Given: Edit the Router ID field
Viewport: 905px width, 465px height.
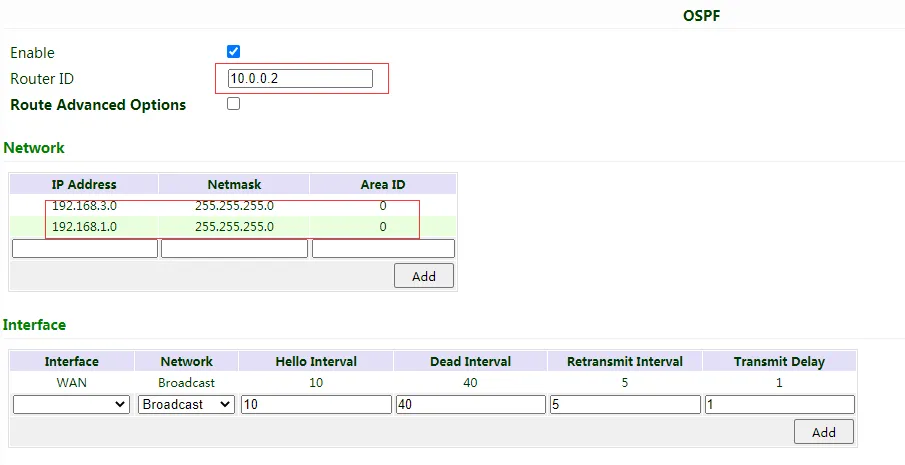Looking at the screenshot, I should [x=300, y=78].
